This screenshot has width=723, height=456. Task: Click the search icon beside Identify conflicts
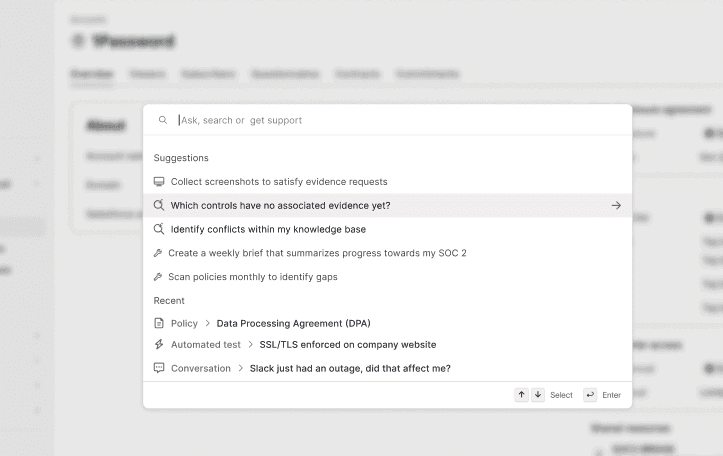click(x=159, y=229)
